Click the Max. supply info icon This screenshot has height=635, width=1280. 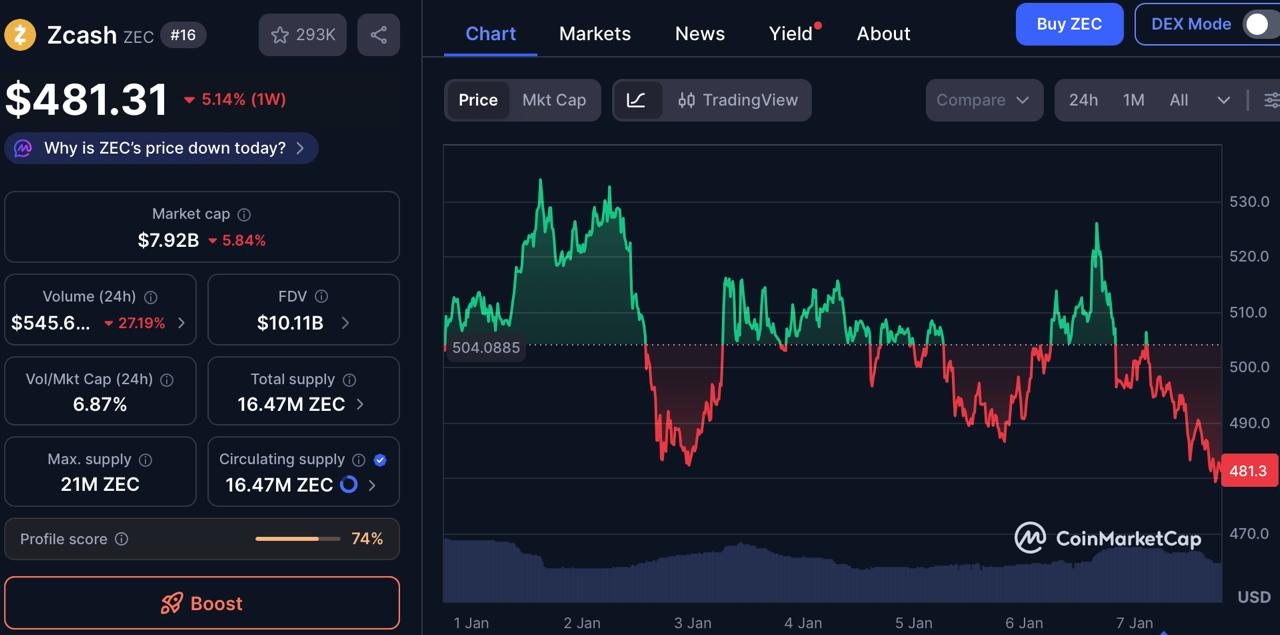click(148, 459)
